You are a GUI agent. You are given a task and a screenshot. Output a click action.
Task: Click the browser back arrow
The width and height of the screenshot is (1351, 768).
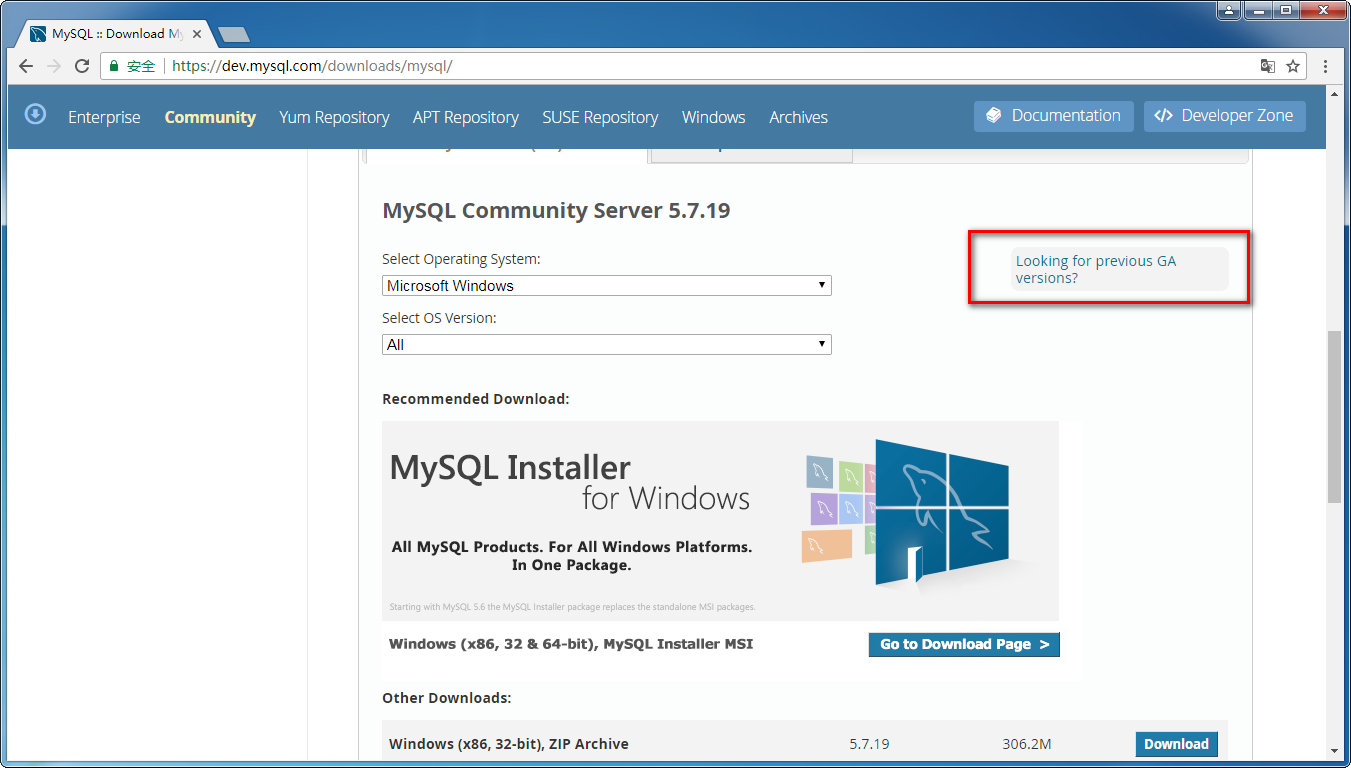(x=26, y=66)
